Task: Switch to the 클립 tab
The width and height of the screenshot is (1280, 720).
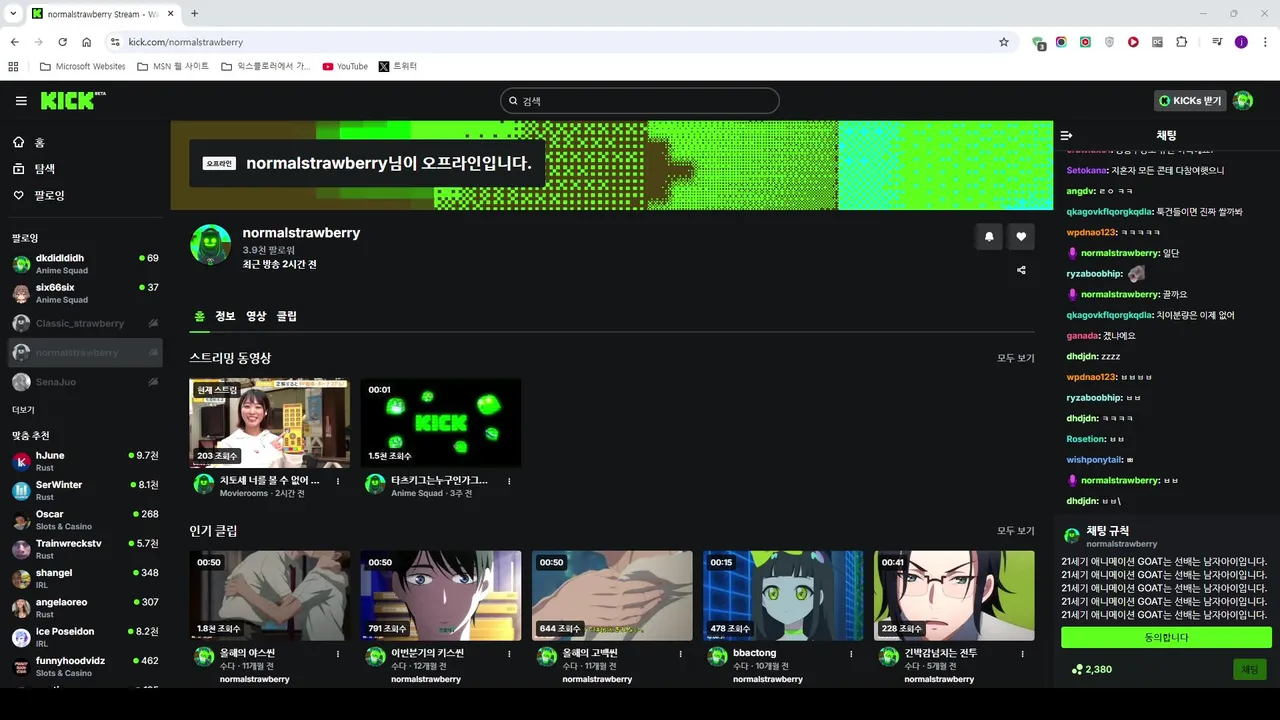Action: click(x=287, y=316)
